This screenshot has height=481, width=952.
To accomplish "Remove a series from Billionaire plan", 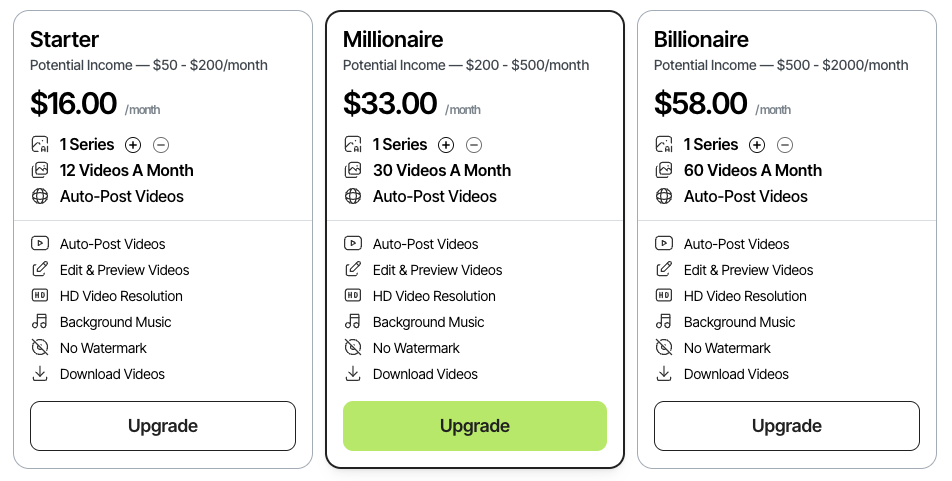I will pos(785,145).
